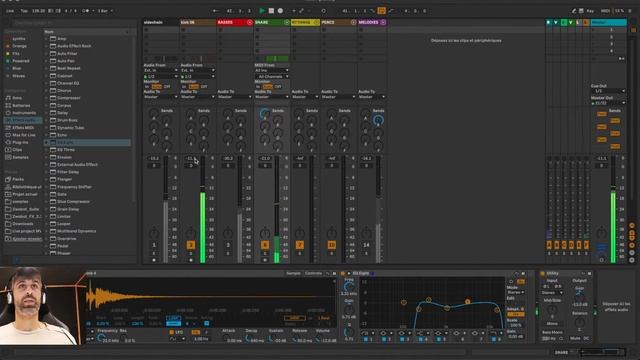Toggle EQ Eight filter band 8
The height and width of the screenshot is (360, 640).
(x=493, y=339)
